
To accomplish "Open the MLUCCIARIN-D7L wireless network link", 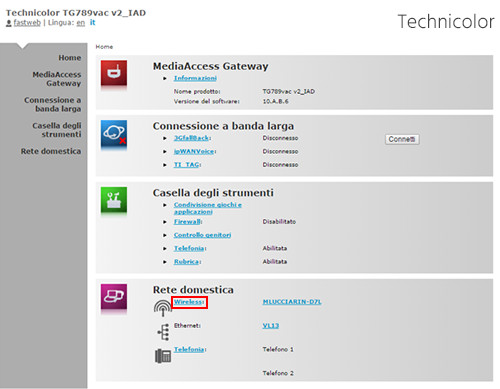I will pos(292,302).
